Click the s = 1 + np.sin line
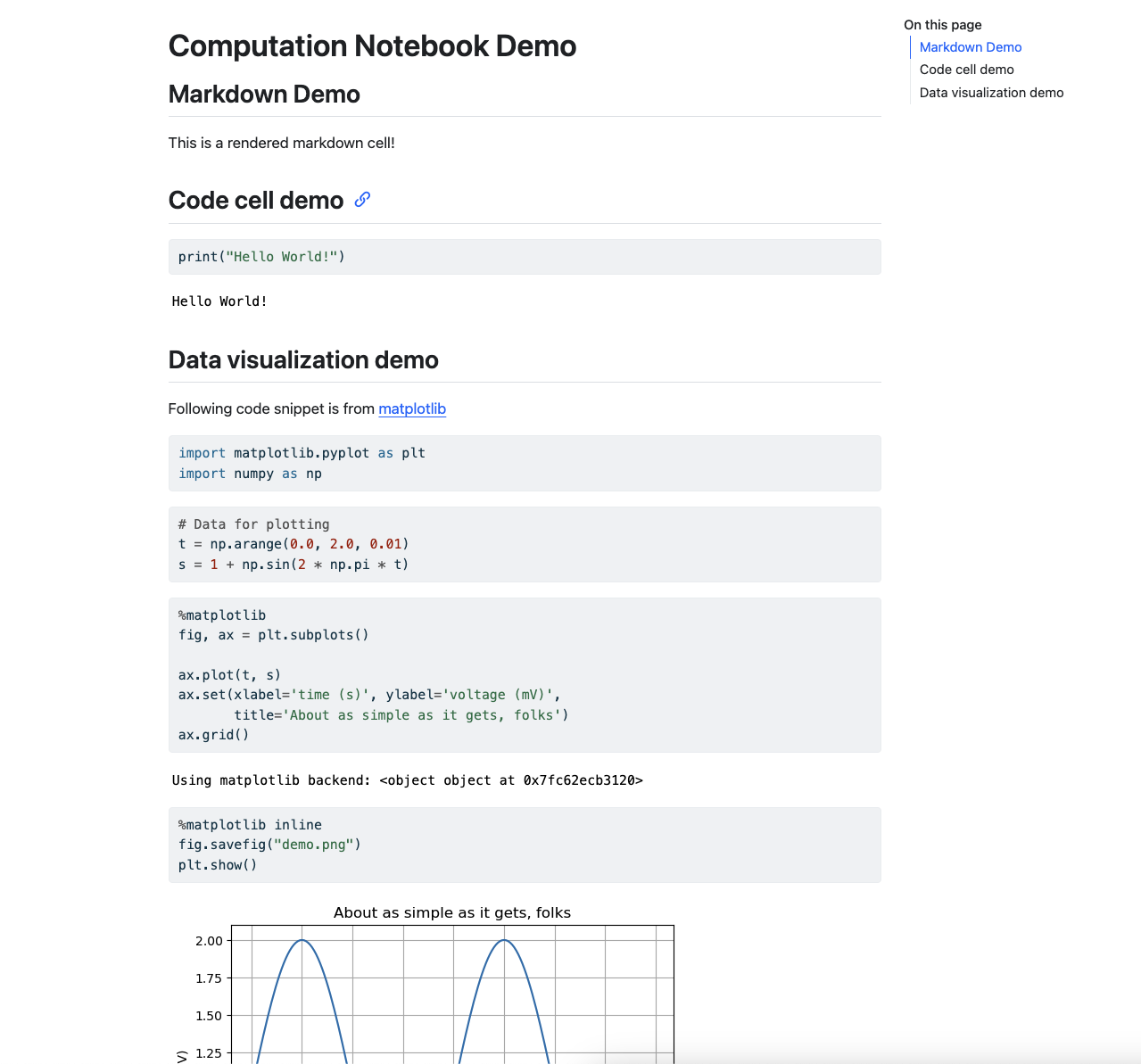The height and width of the screenshot is (1064, 1141). click(294, 565)
